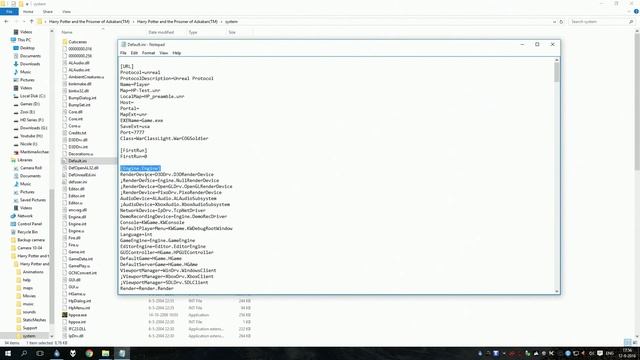Open Task View on the taskbar

[40, 353]
